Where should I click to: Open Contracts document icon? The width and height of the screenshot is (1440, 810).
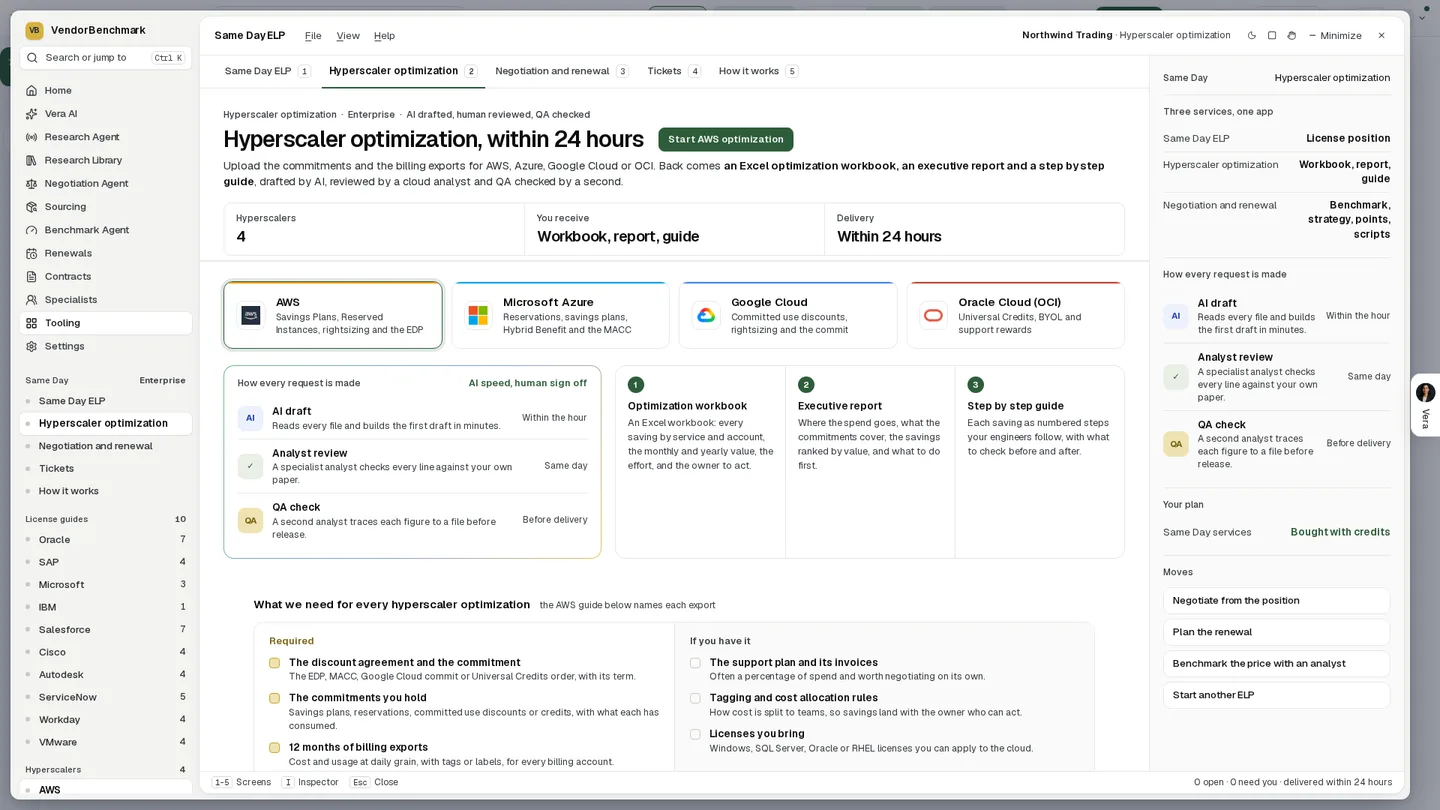pyautogui.click(x=32, y=276)
